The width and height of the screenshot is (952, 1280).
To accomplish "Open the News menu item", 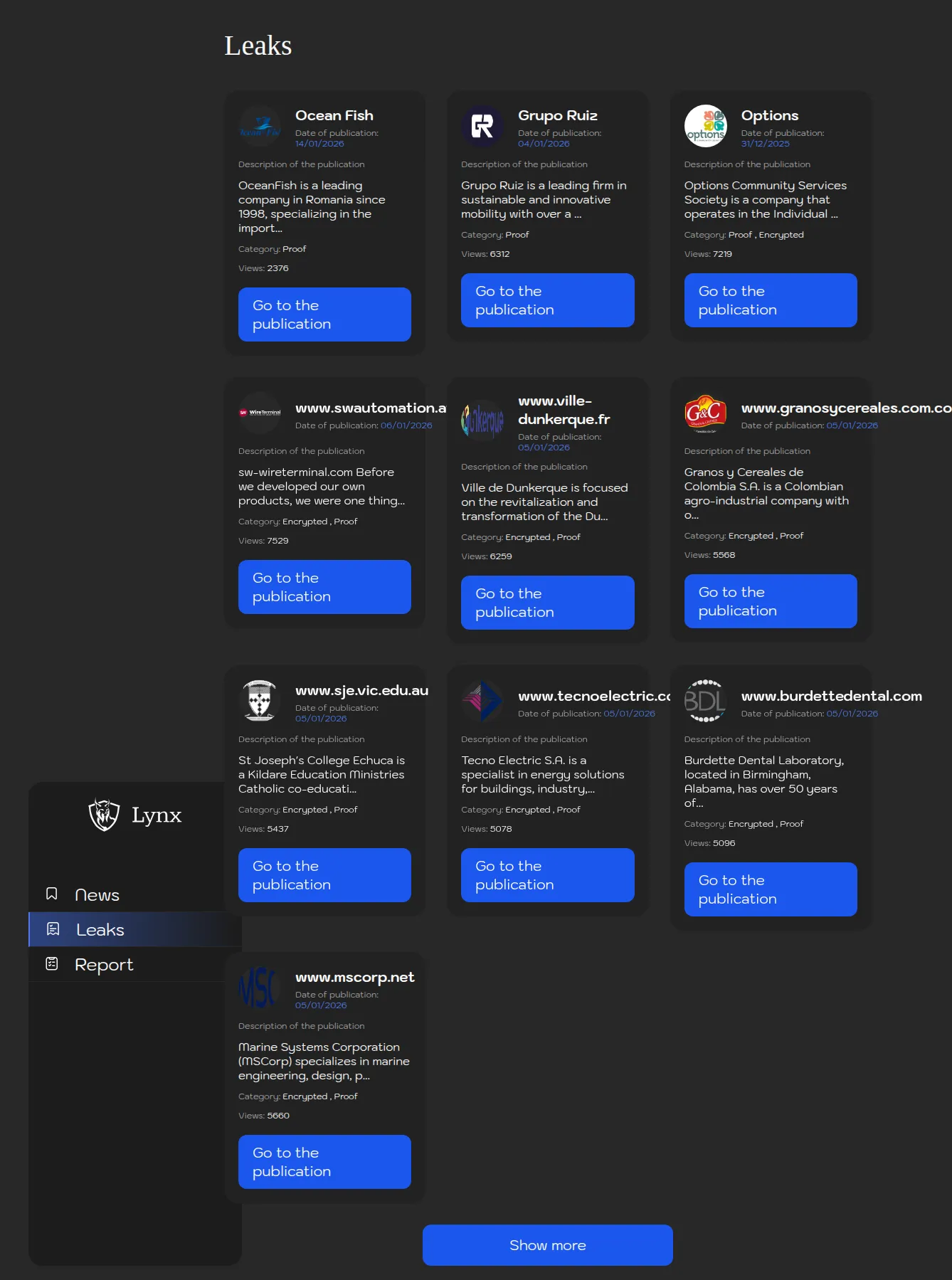I will coord(97,894).
